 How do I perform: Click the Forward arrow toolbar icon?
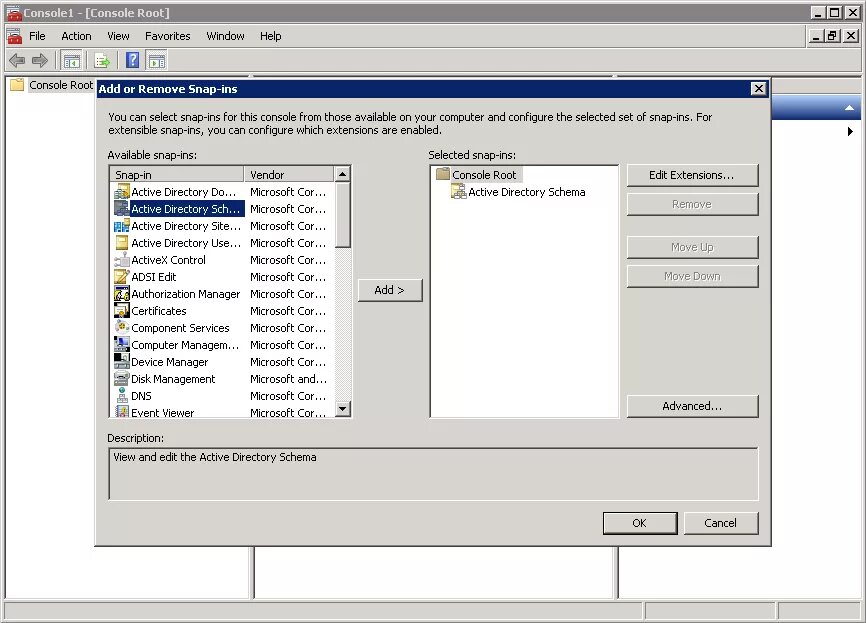pyautogui.click(x=40, y=60)
